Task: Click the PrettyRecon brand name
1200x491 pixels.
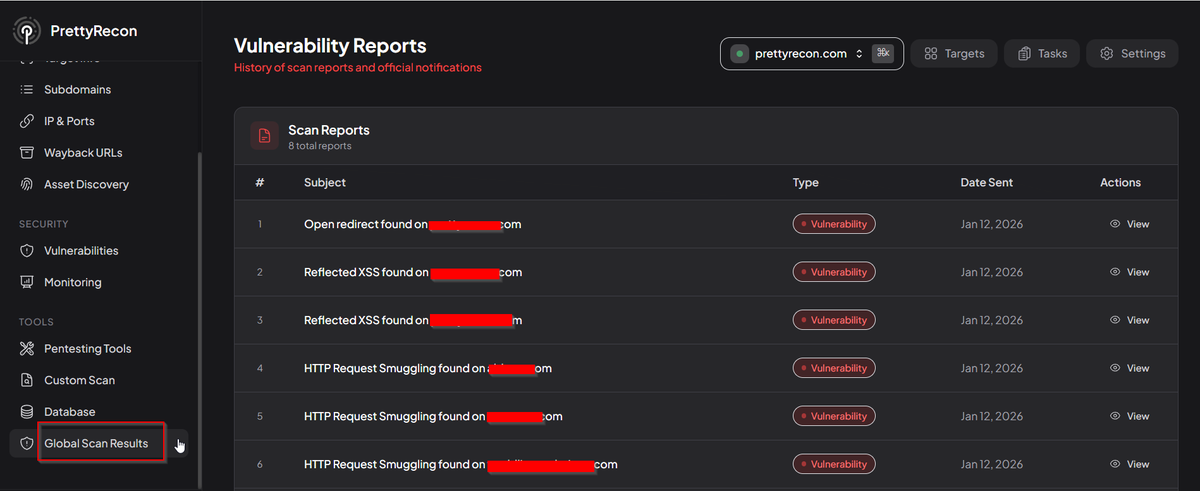Action: [x=94, y=31]
